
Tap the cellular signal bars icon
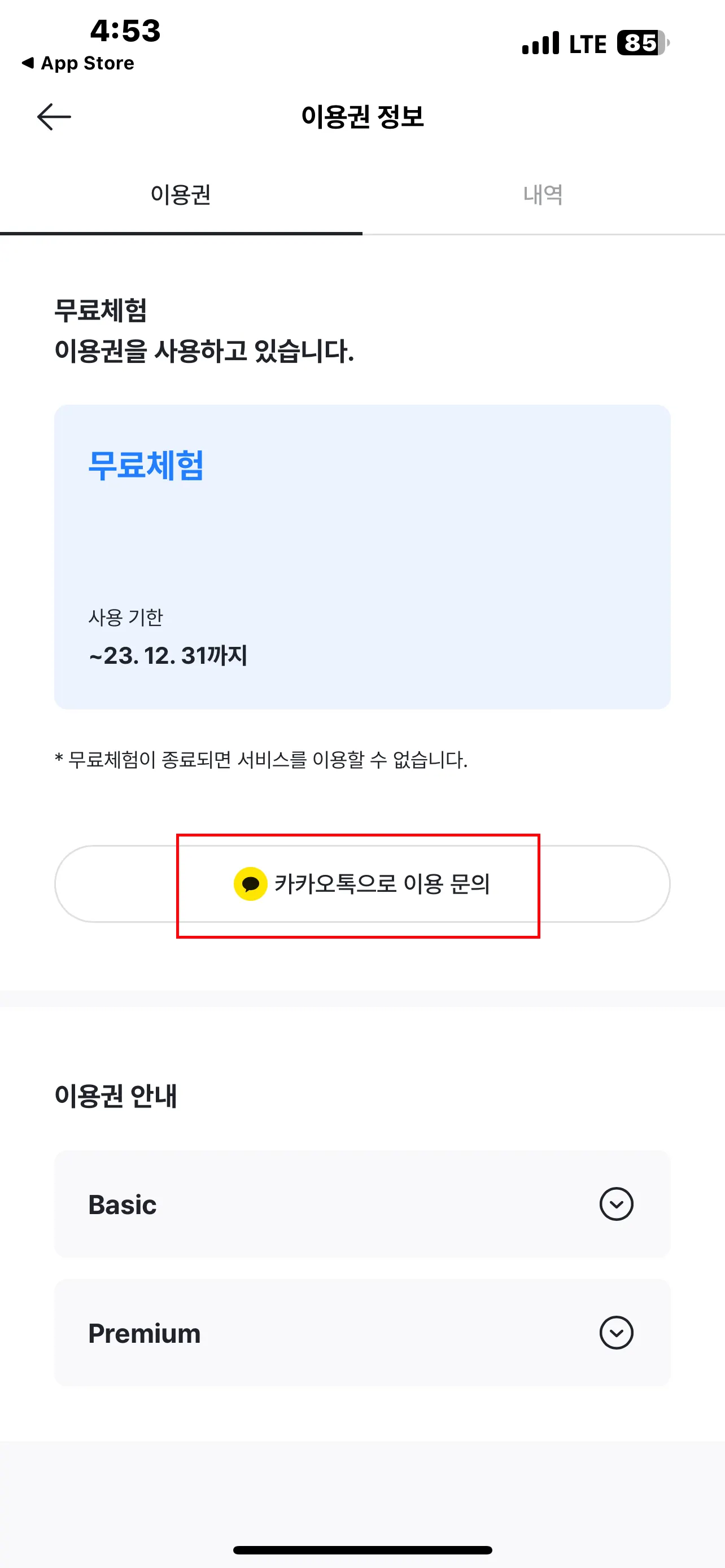[x=540, y=43]
